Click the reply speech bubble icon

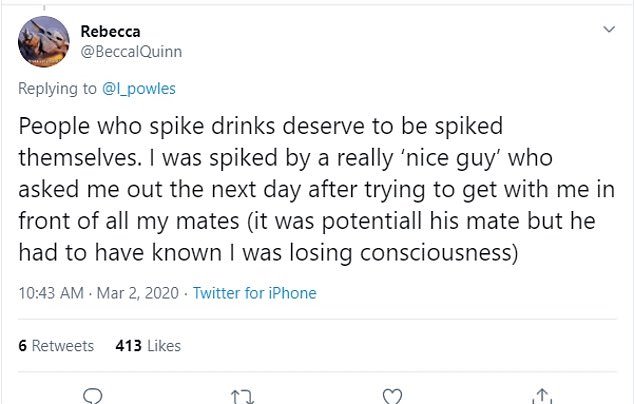click(94, 394)
